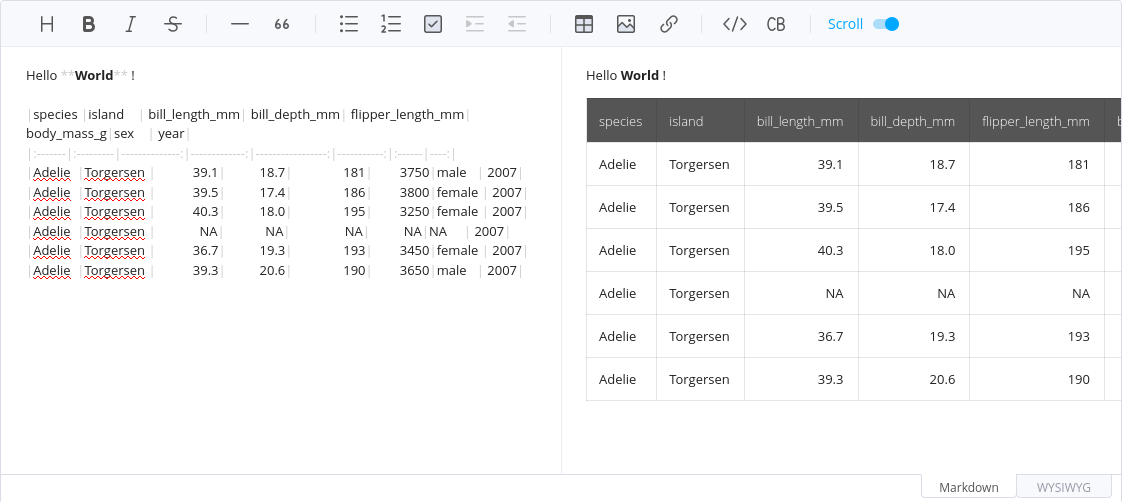Click the species header cell in preview
The height and width of the screenshot is (502, 1122).
[x=621, y=121]
